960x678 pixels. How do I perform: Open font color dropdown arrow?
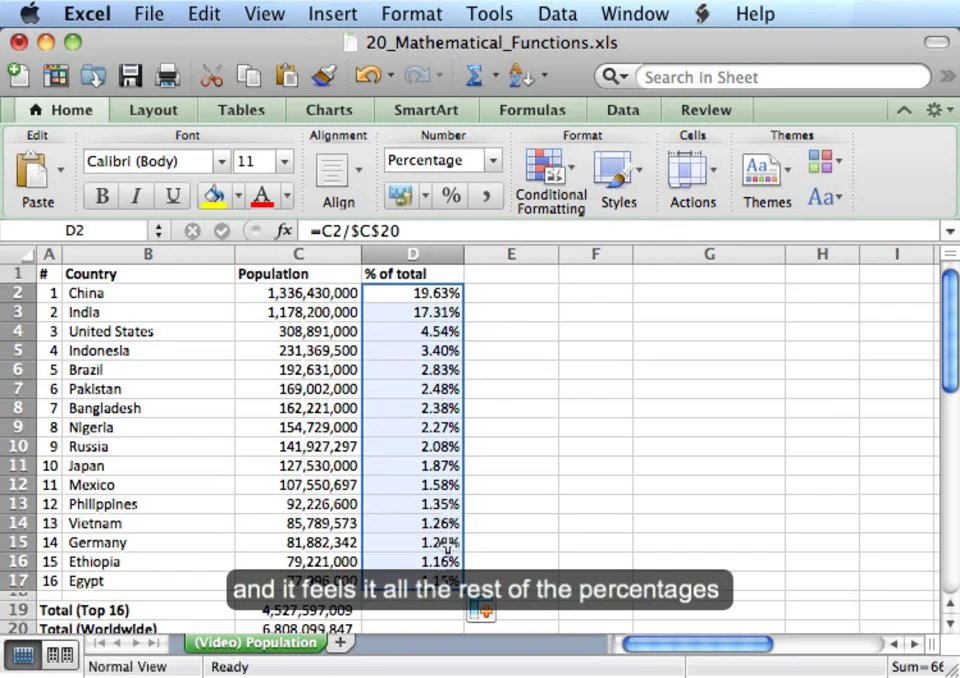(287, 196)
